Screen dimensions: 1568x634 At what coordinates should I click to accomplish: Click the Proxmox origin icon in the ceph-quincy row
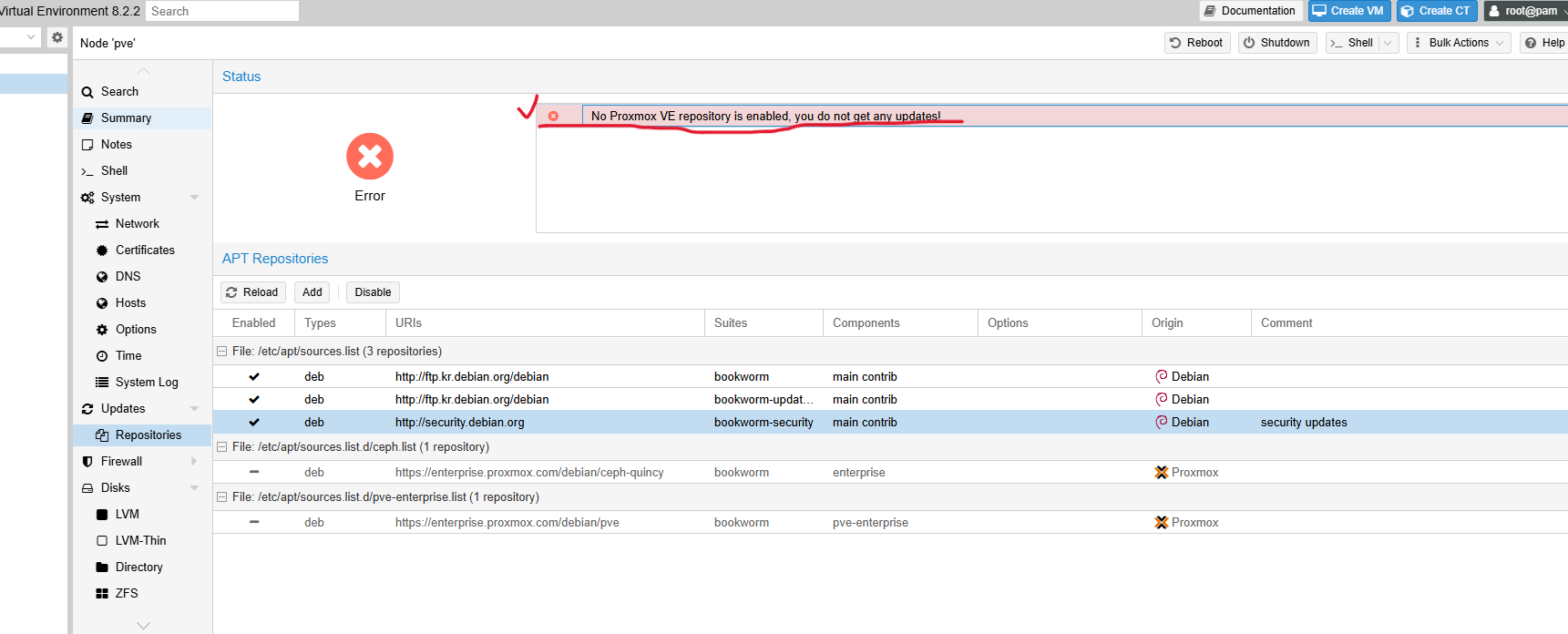pyautogui.click(x=1162, y=472)
